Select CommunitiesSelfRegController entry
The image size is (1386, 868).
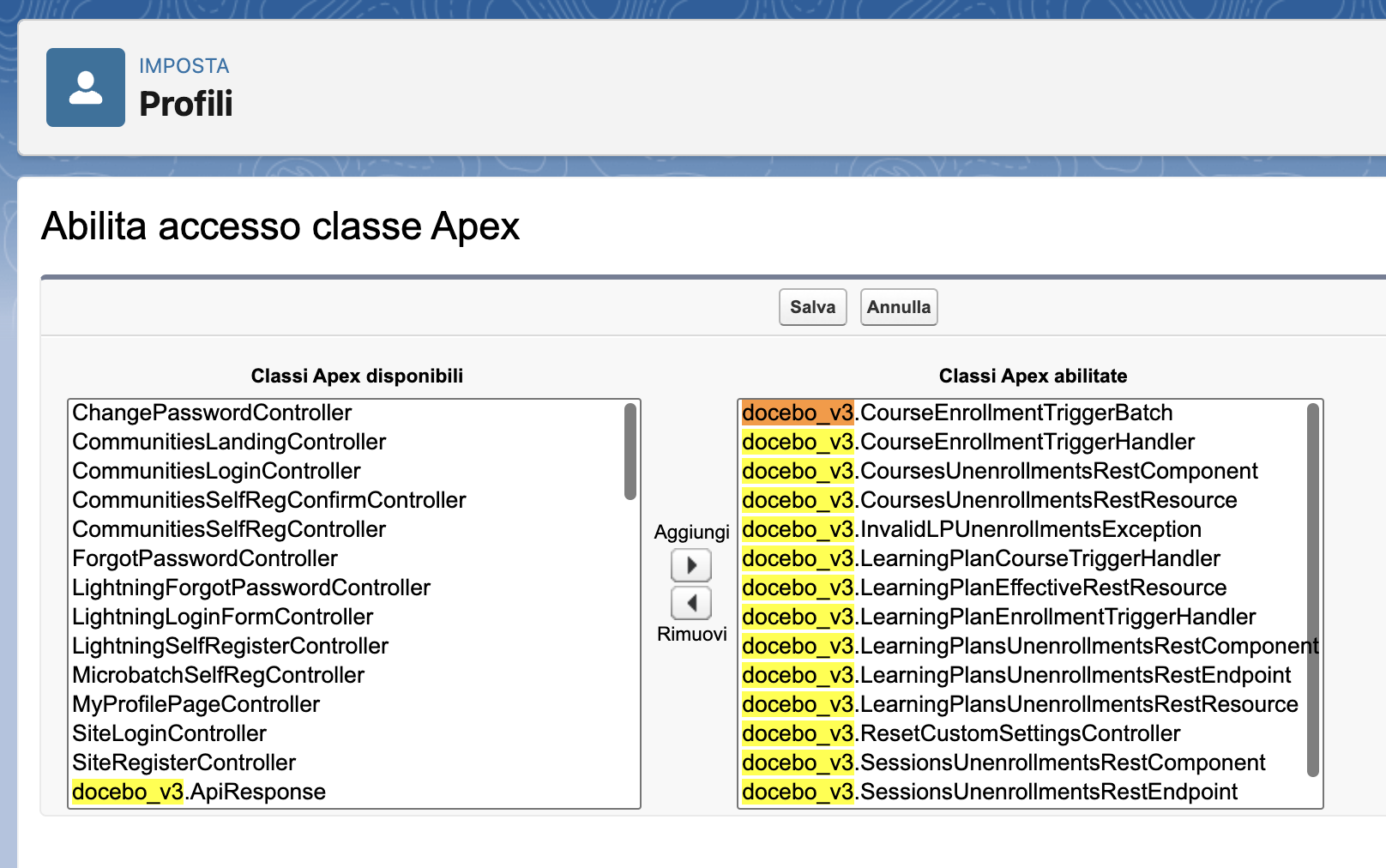(x=229, y=529)
